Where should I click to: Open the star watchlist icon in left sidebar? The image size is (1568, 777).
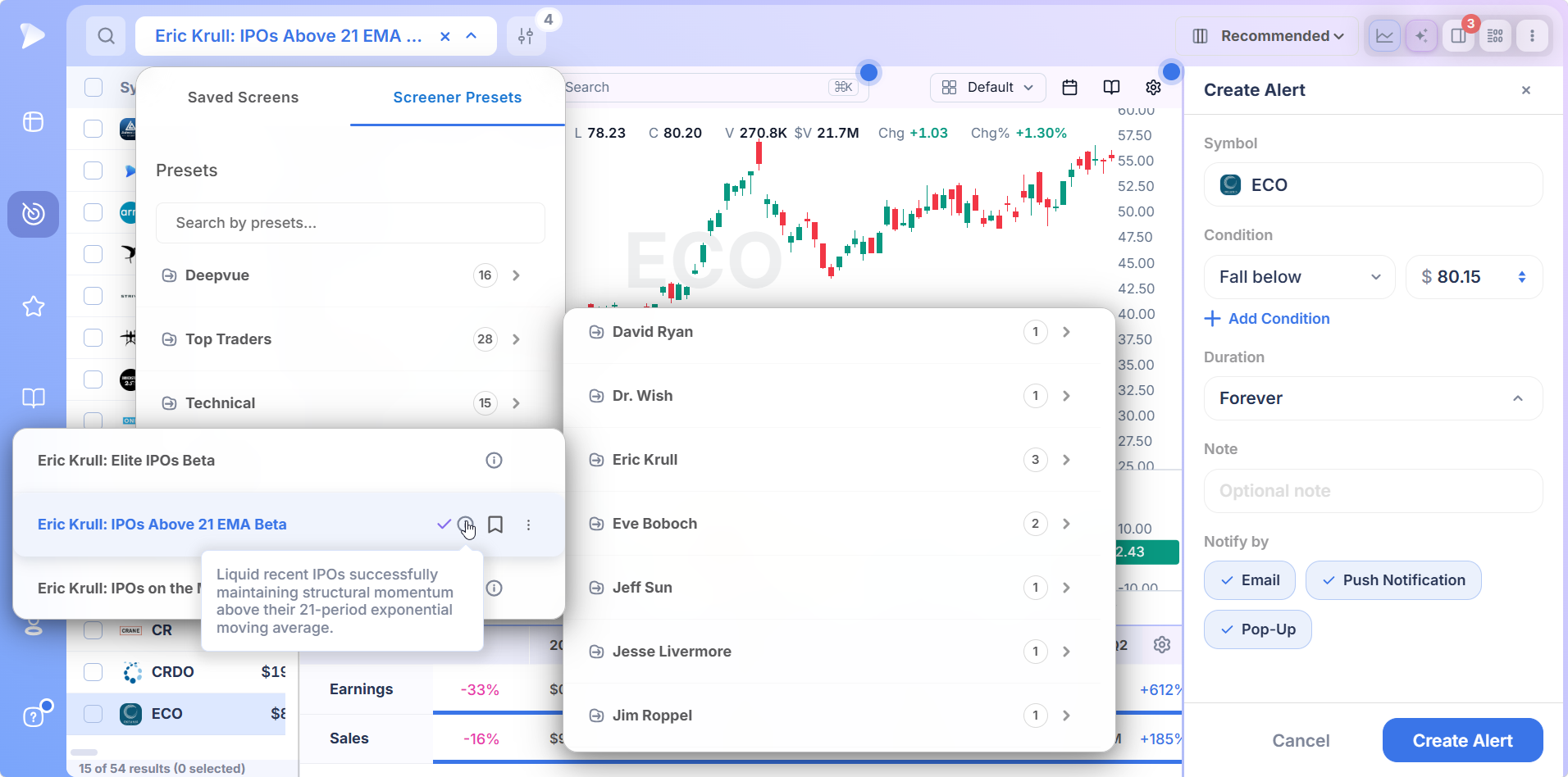33,307
